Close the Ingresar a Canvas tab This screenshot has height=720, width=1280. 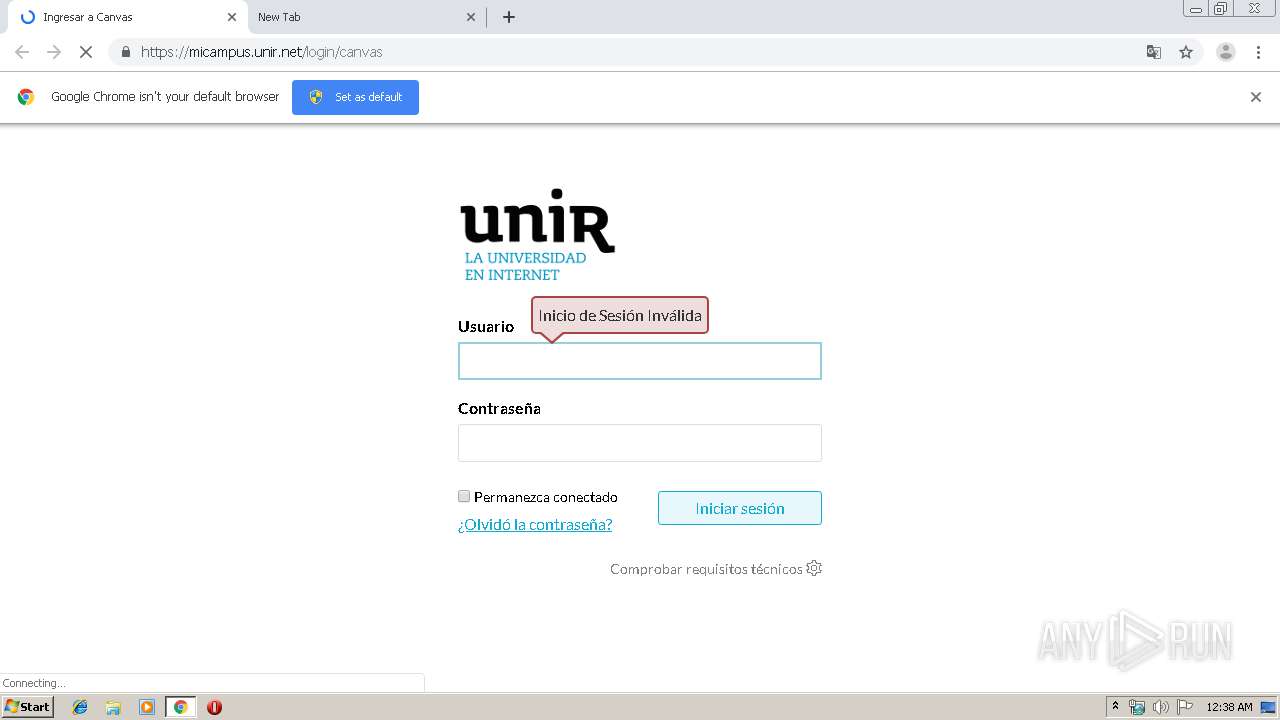[232, 17]
